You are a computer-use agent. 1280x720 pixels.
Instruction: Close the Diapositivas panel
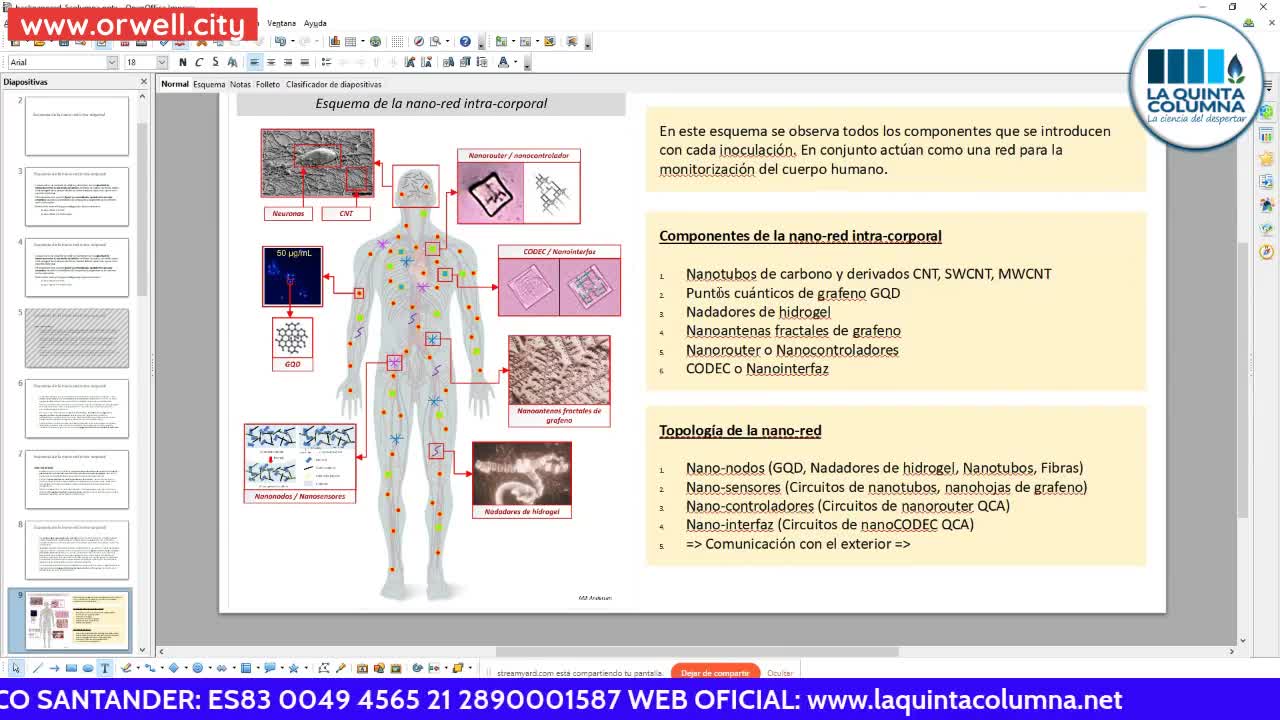click(143, 82)
